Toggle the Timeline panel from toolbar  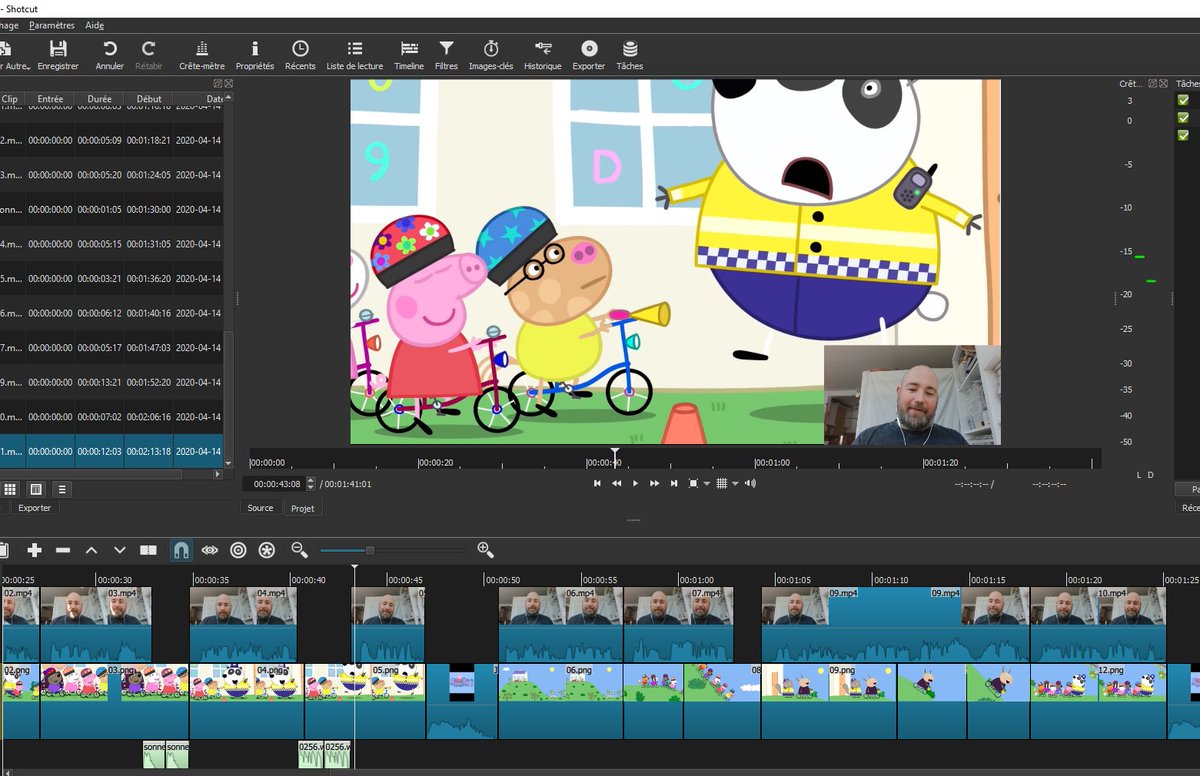point(409,55)
